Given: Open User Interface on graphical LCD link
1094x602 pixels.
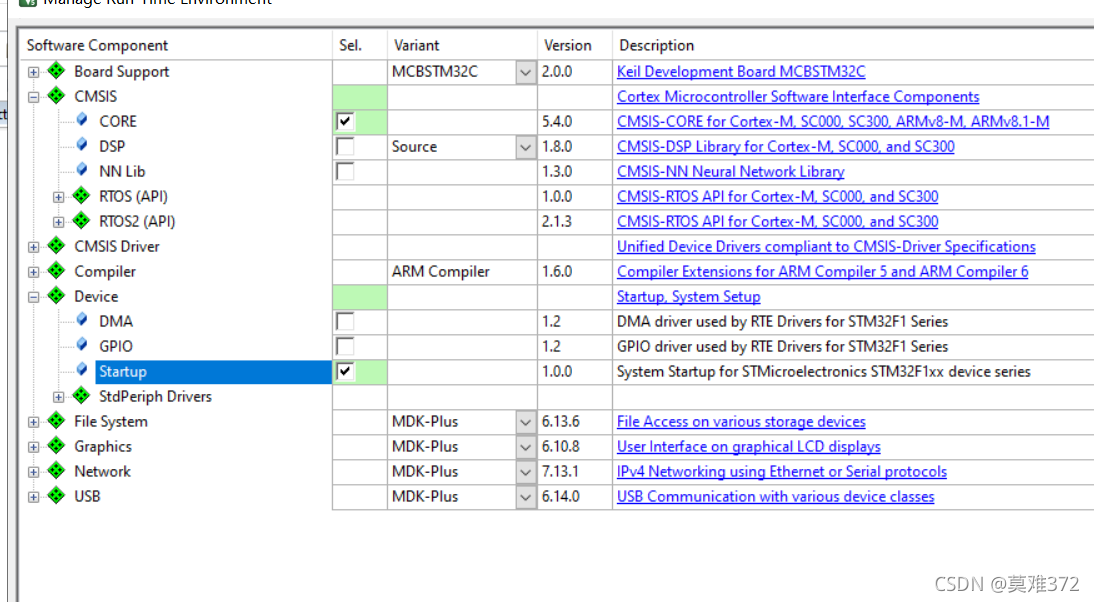Looking at the screenshot, I should [749, 447].
